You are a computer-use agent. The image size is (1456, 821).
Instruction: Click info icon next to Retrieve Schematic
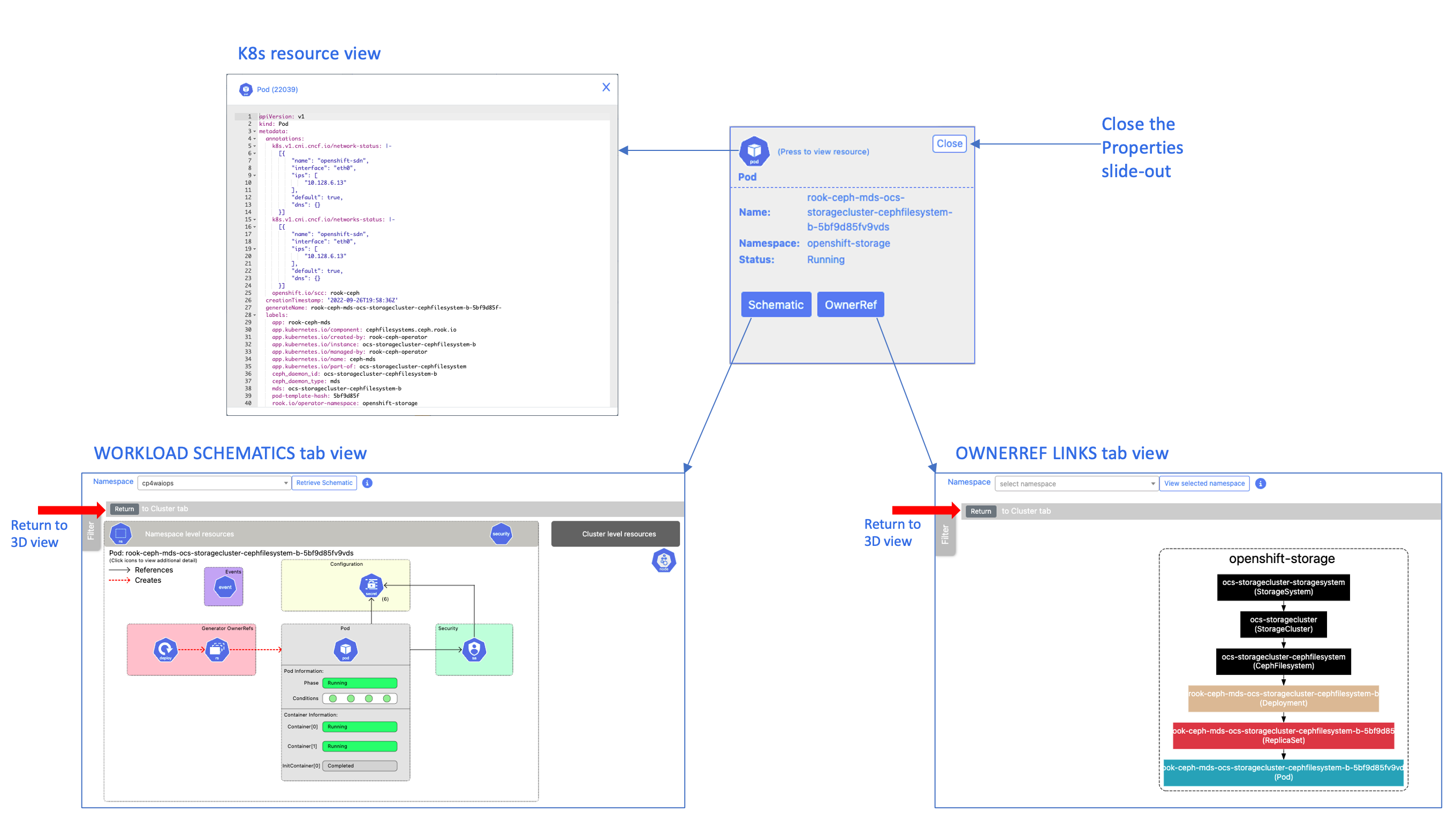pyautogui.click(x=367, y=483)
